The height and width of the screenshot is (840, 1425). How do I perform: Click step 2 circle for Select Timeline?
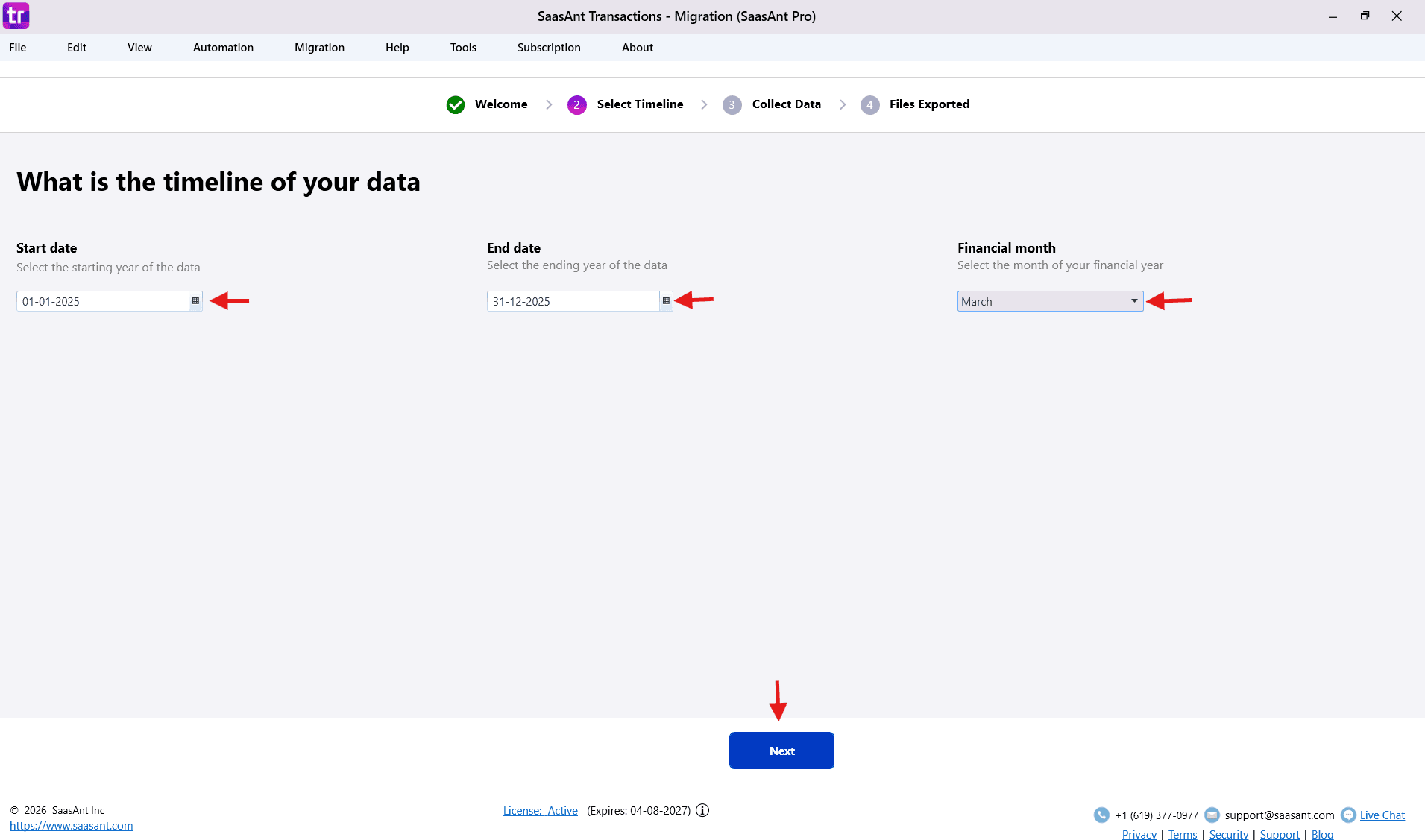click(x=577, y=104)
